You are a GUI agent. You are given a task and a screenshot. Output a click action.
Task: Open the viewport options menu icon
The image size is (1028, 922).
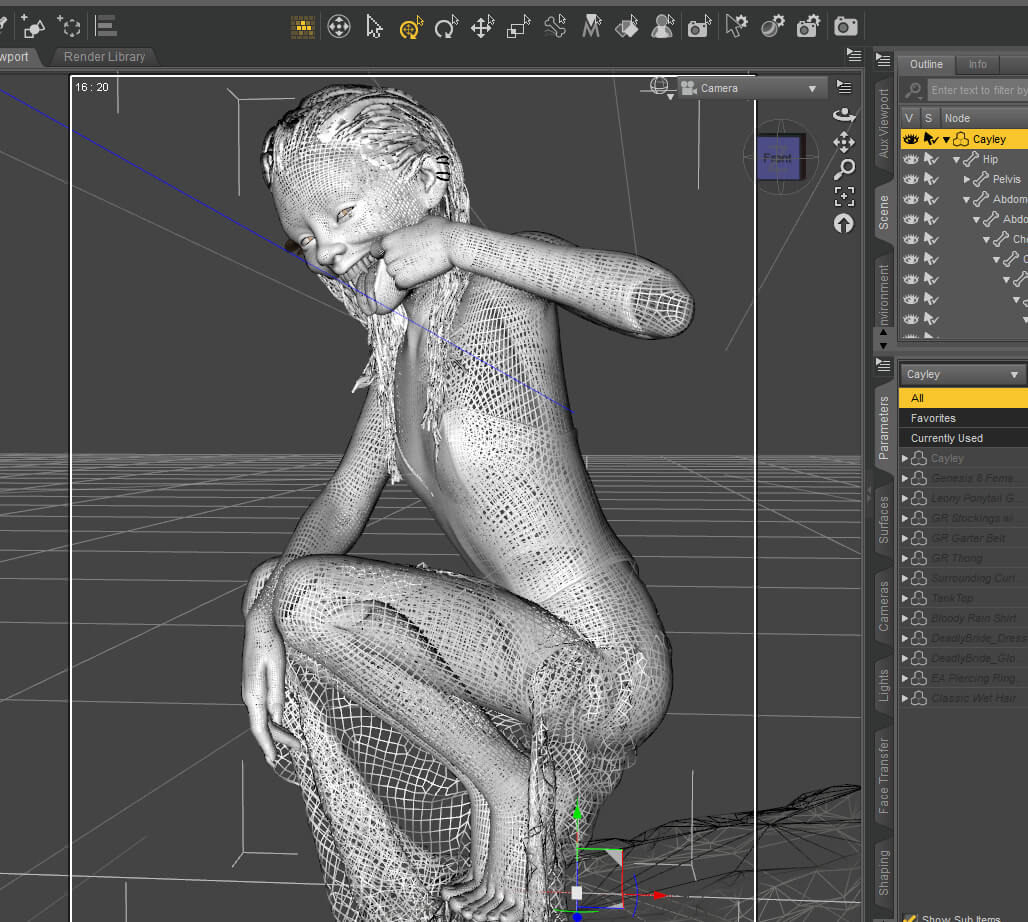tap(844, 87)
